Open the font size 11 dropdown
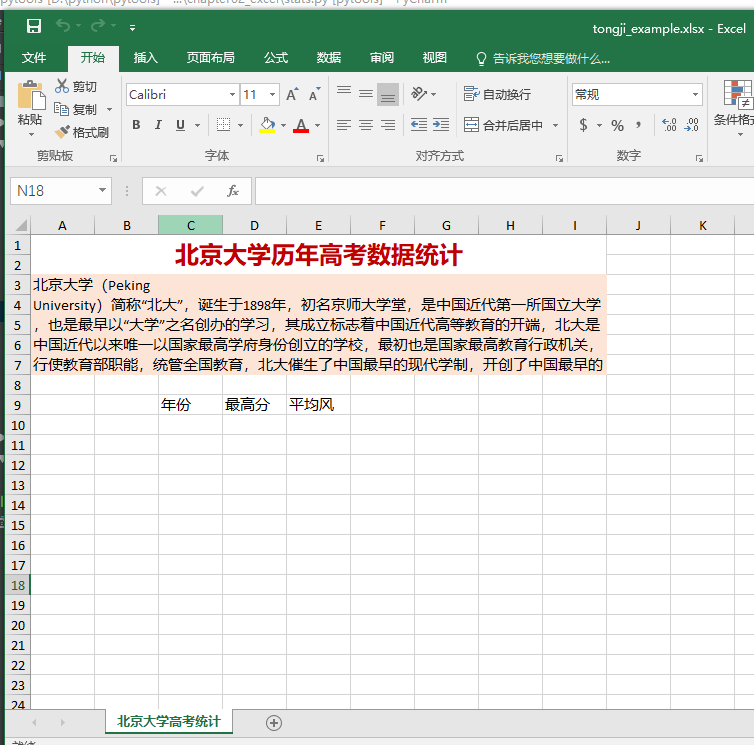 pyautogui.click(x=272, y=94)
